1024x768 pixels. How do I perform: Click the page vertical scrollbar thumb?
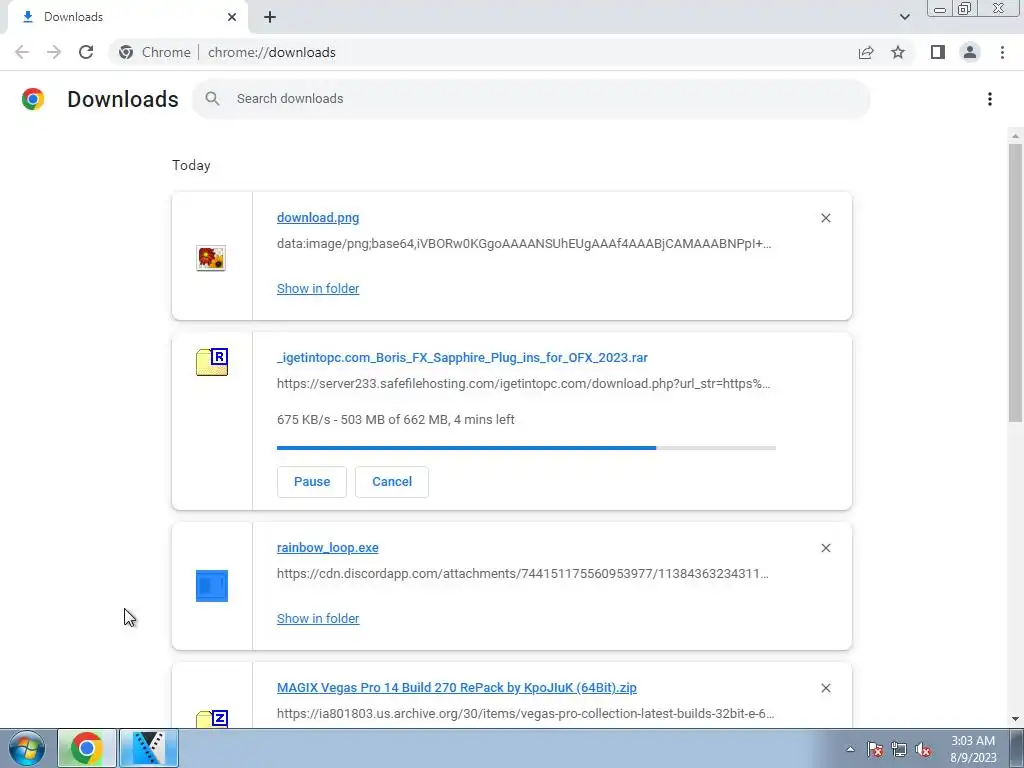click(1014, 282)
